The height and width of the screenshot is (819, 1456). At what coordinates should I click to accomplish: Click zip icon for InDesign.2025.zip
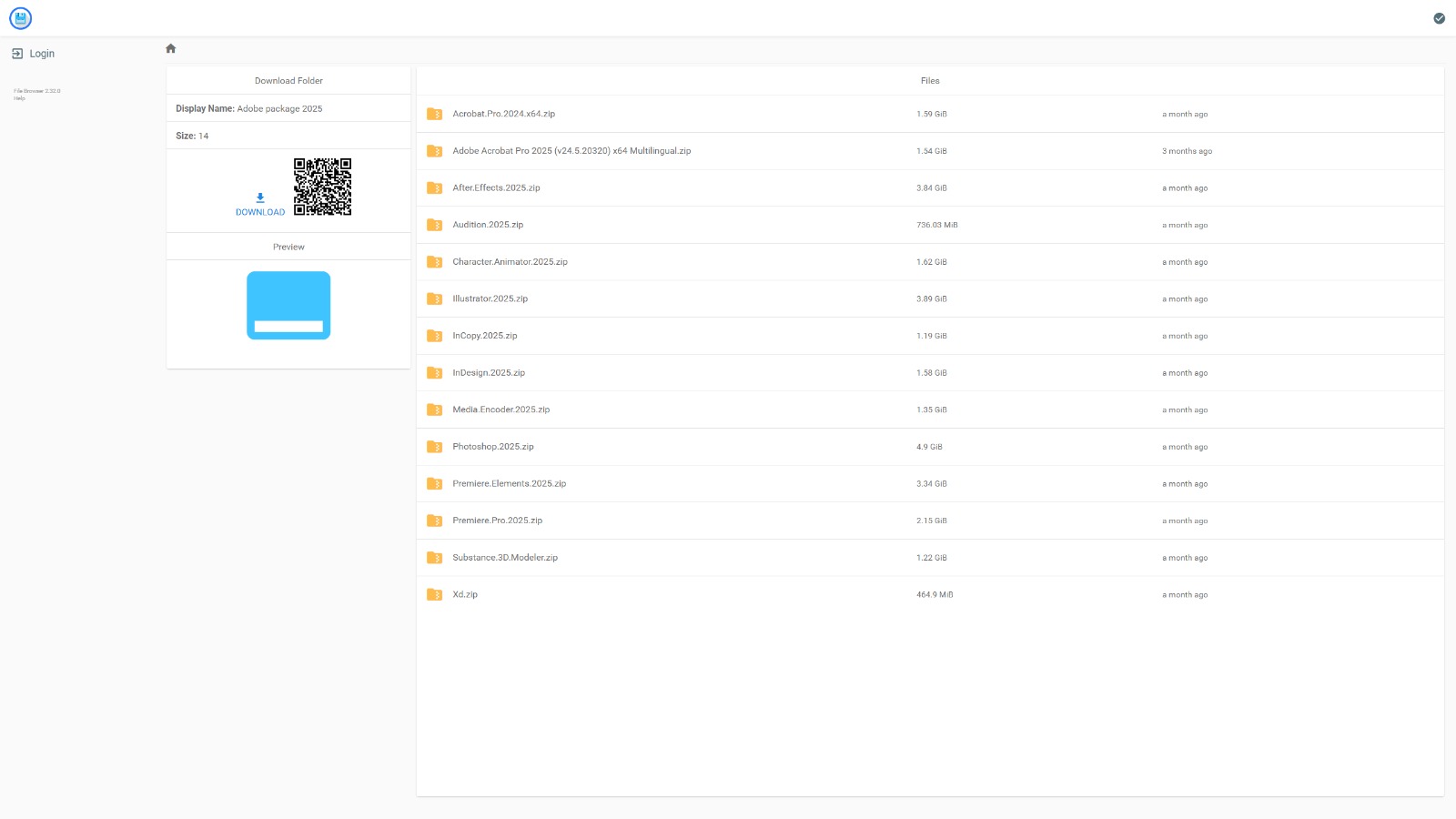tap(434, 373)
